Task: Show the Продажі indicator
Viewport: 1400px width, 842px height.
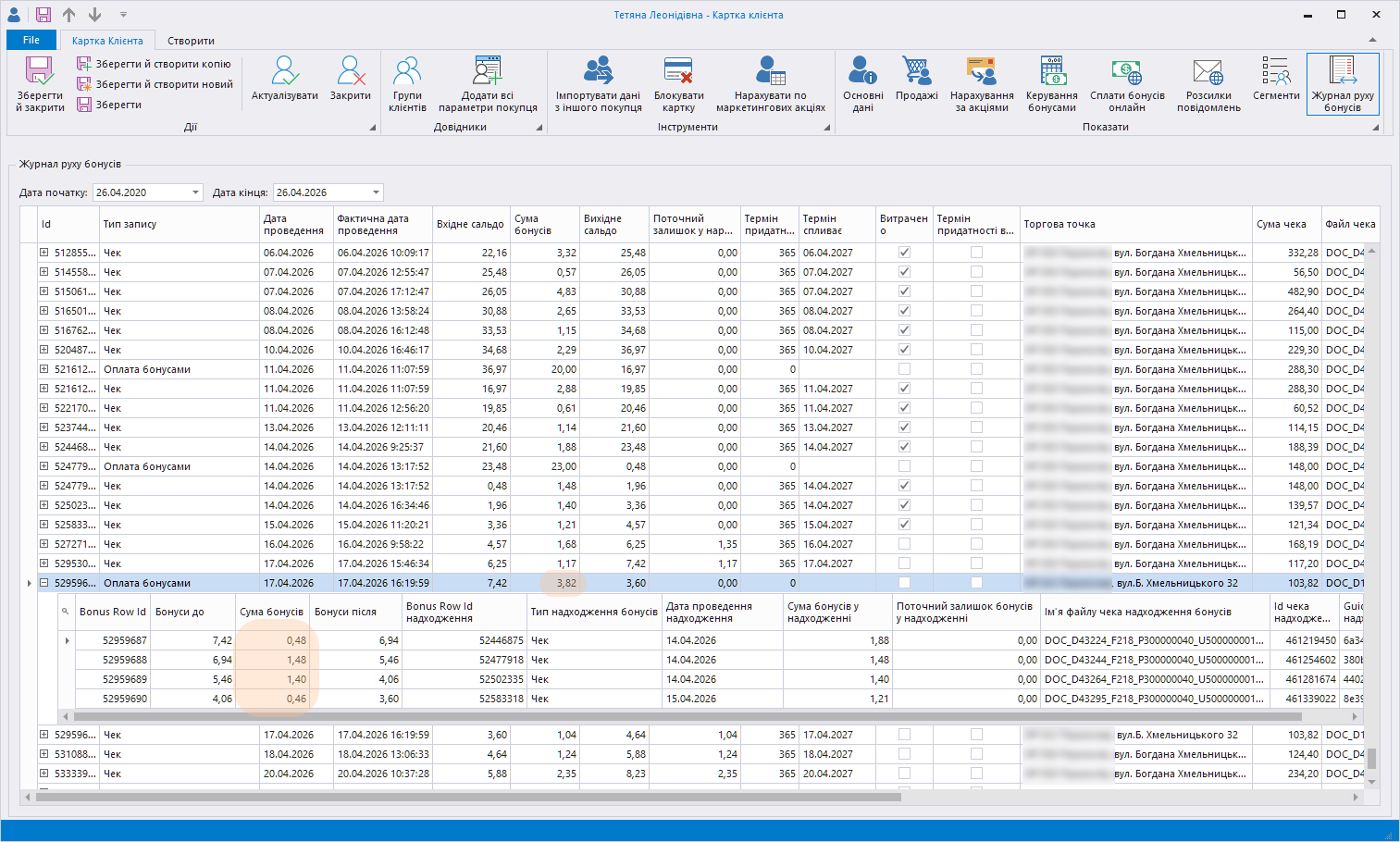Action: (916, 80)
